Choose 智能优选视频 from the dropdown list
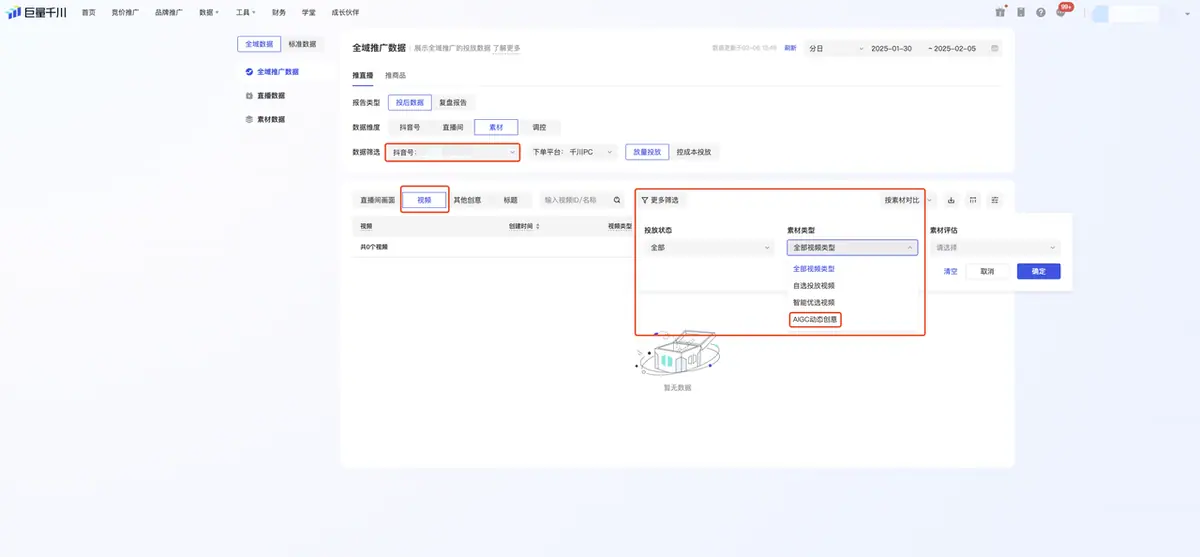 pyautogui.click(x=814, y=301)
